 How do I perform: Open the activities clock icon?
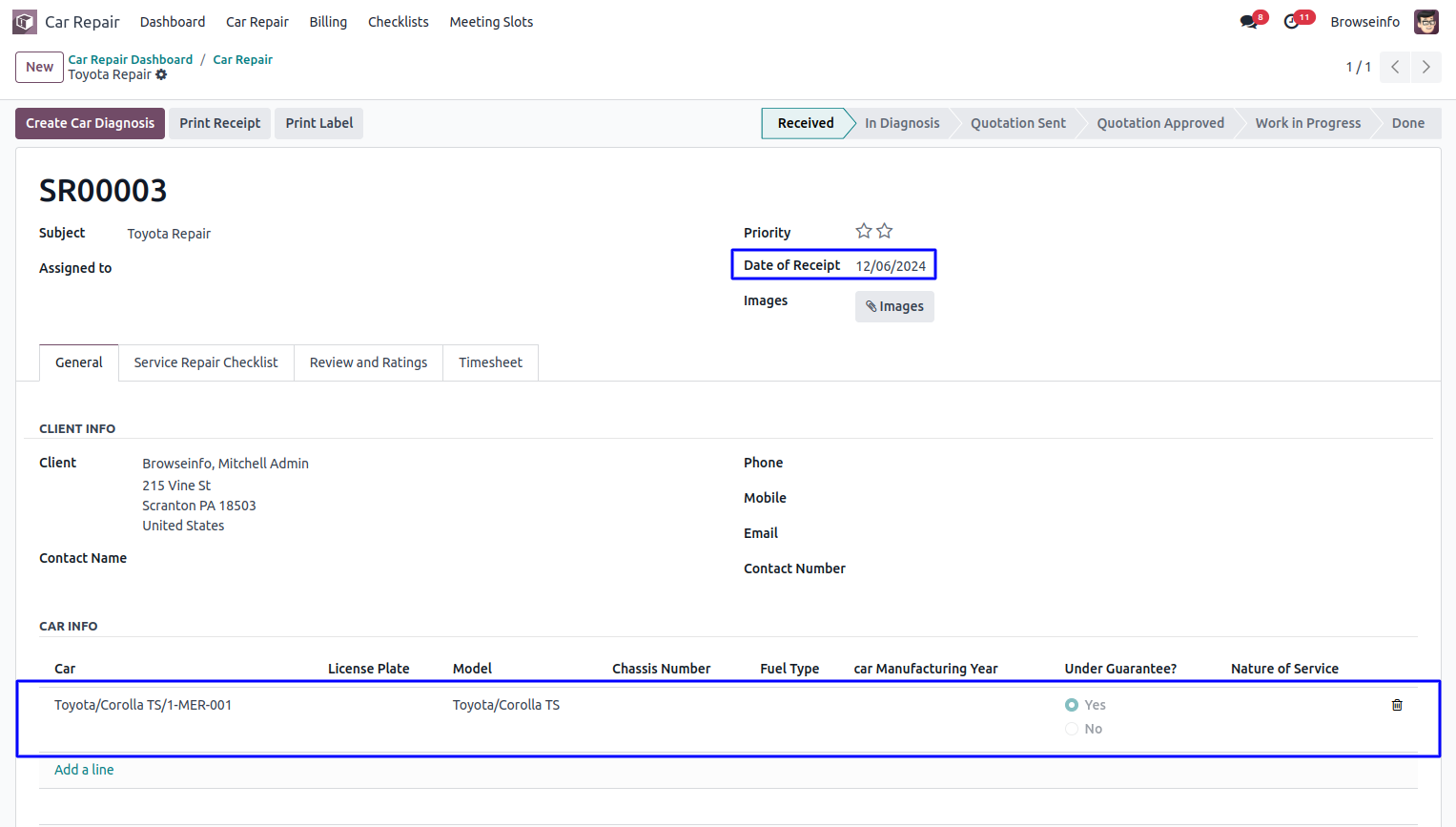(x=1292, y=22)
